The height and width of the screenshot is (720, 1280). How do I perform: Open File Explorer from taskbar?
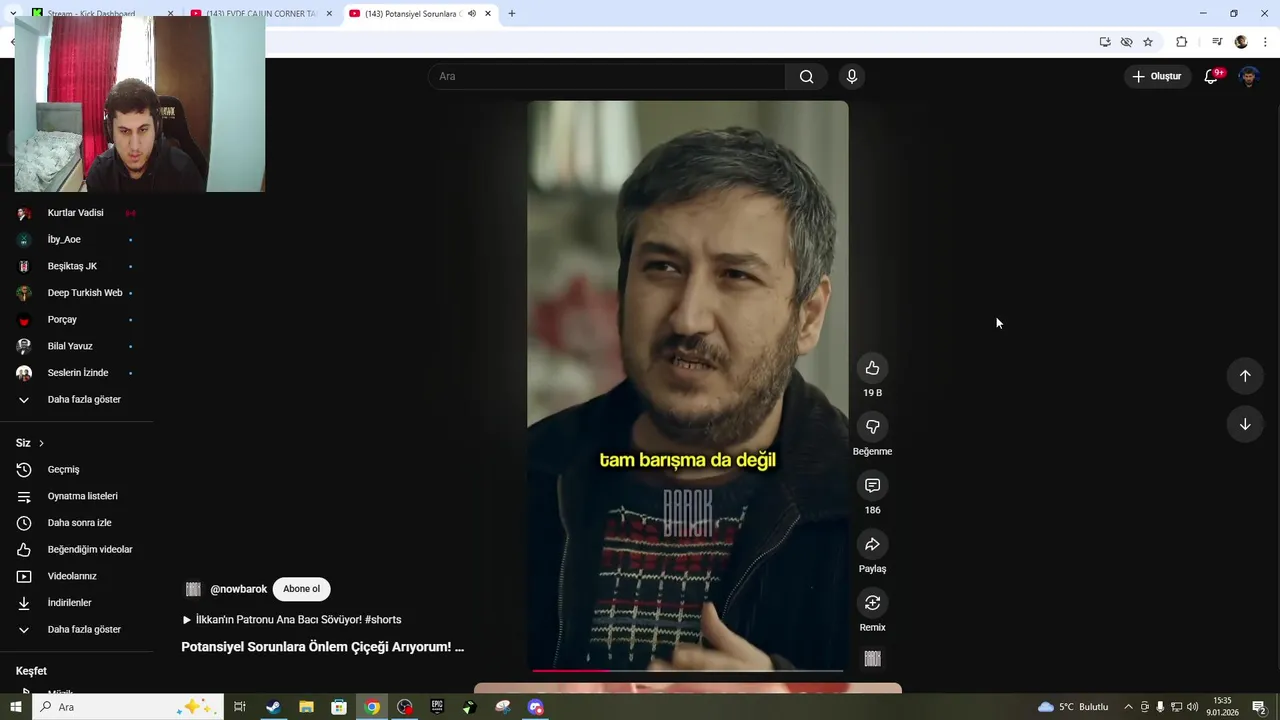306,707
